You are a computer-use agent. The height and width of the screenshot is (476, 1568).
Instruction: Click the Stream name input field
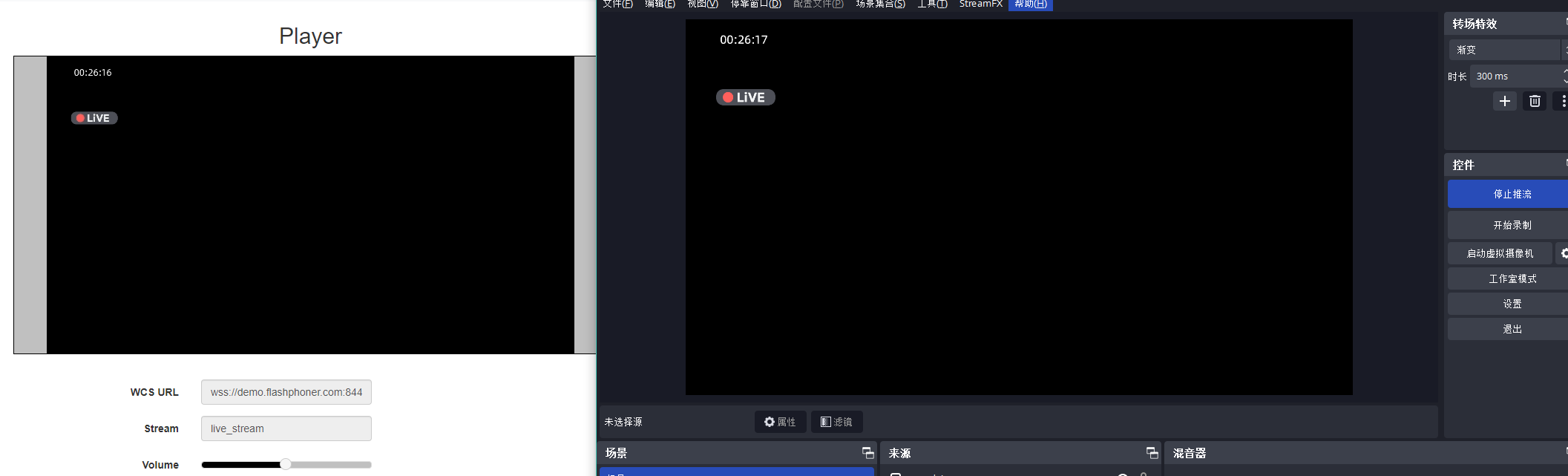(x=286, y=428)
